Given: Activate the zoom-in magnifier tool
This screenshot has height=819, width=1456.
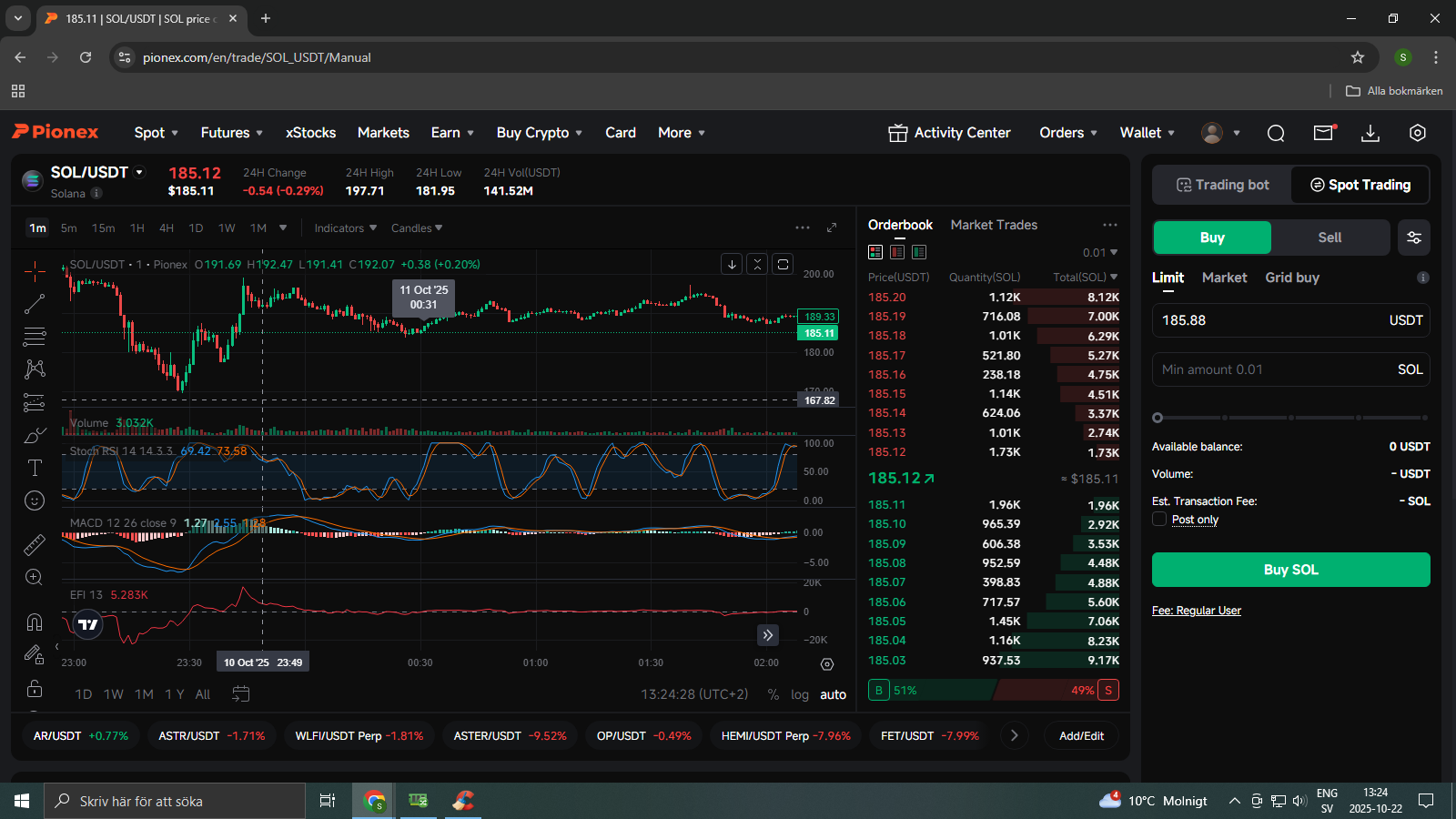Looking at the screenshot, I should (35, 577).
